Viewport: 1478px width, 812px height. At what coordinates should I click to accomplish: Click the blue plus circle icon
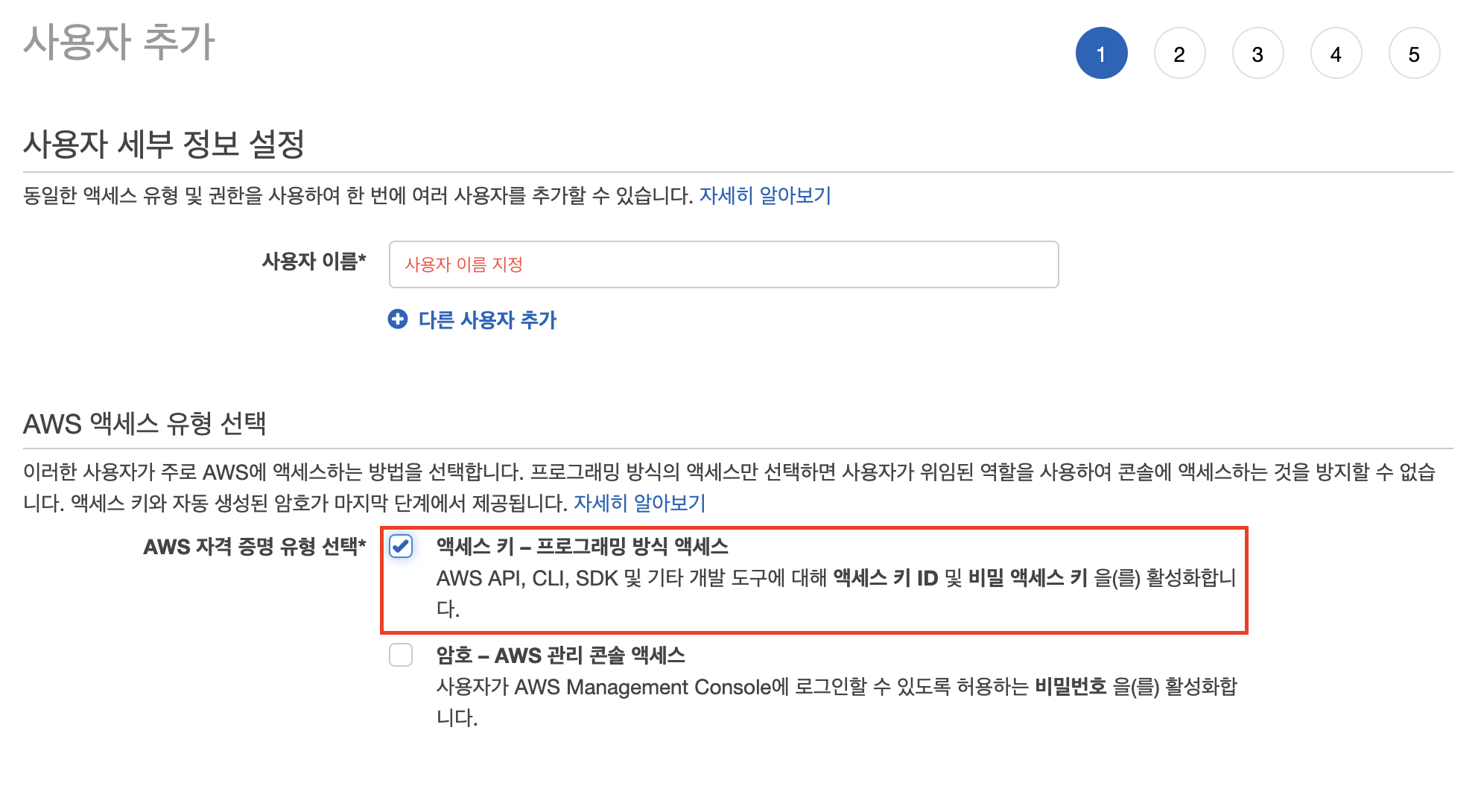[x=398, y=320]
